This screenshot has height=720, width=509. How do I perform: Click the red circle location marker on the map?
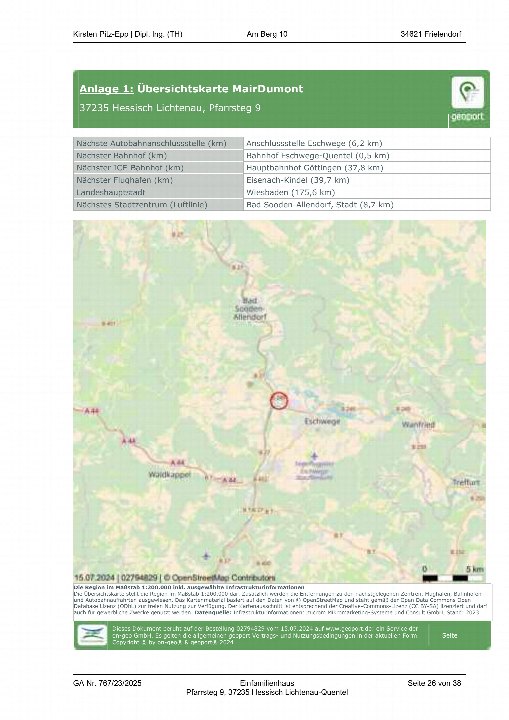tap(279, 400)
